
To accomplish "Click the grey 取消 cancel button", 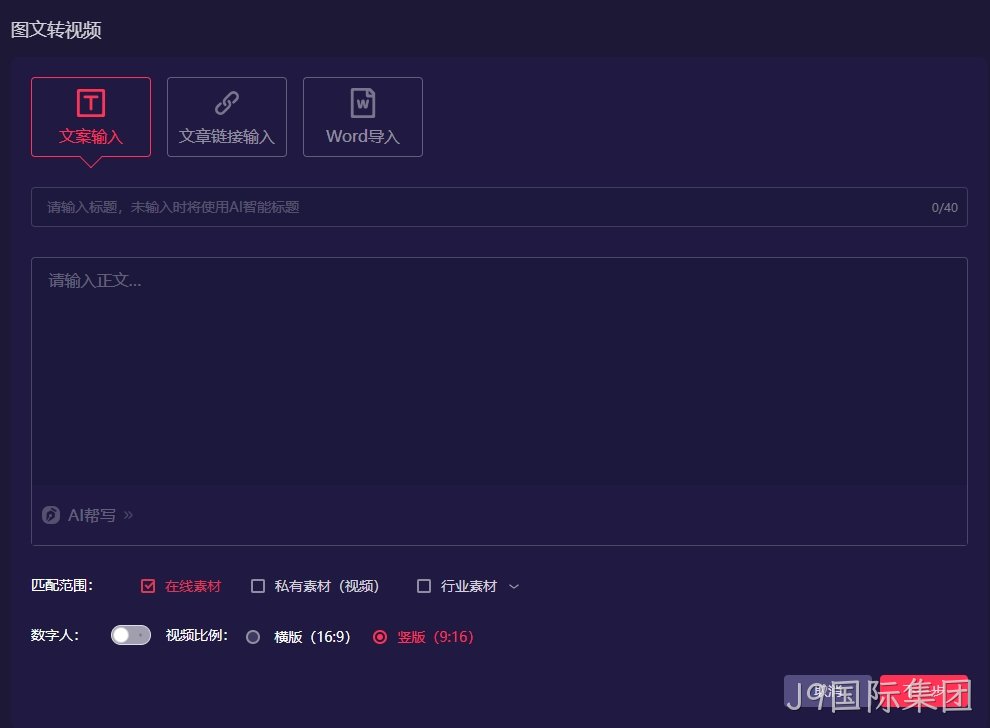I will point(828,691).
